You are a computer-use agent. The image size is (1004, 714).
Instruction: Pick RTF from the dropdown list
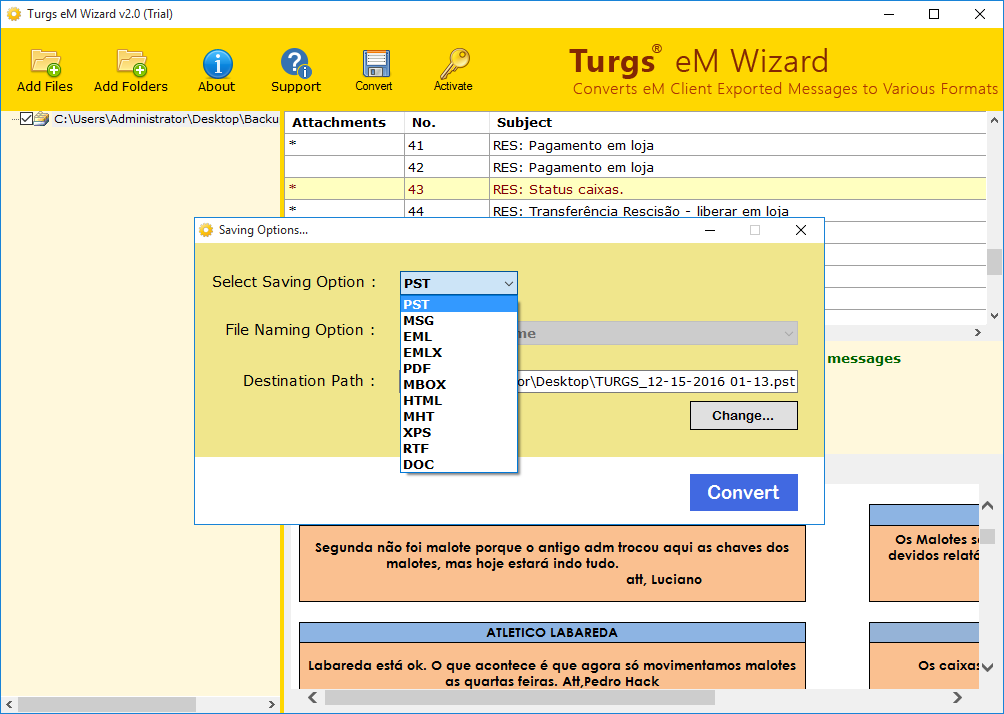tap(458, 448)
